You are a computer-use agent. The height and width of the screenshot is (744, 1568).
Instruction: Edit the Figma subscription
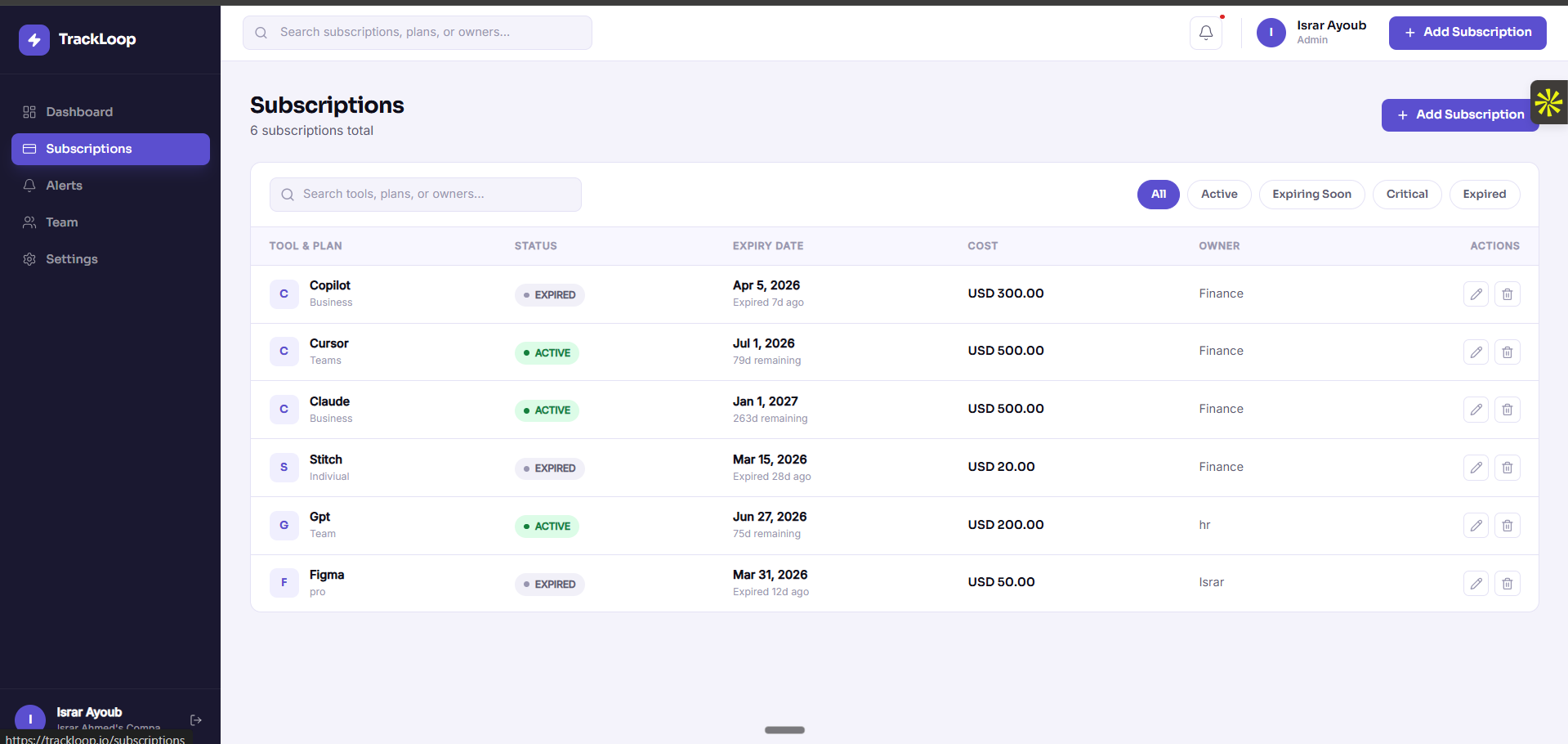click(x=1476, y=584)
